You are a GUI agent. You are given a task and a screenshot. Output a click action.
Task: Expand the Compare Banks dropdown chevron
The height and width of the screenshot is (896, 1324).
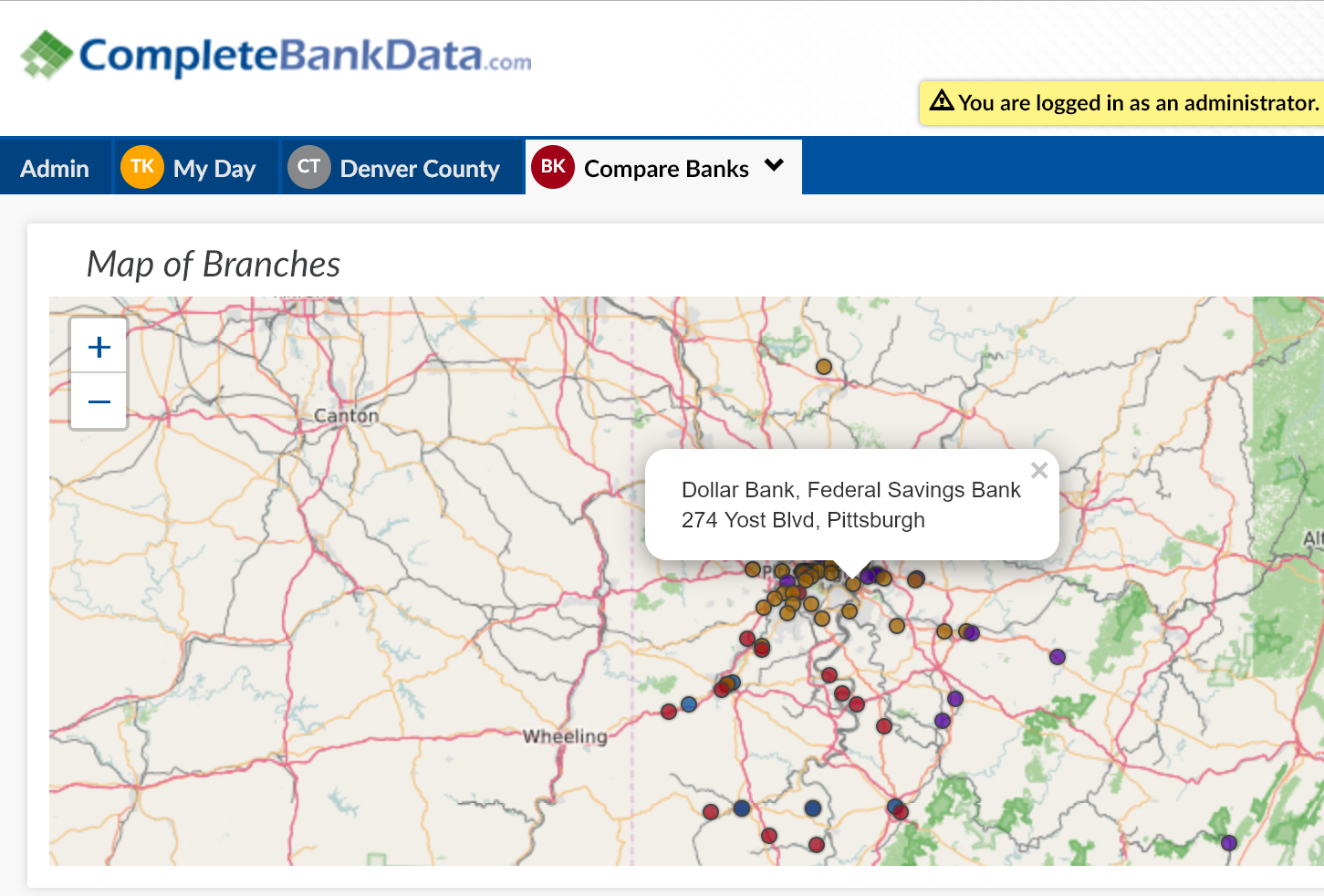click(775, 166)
